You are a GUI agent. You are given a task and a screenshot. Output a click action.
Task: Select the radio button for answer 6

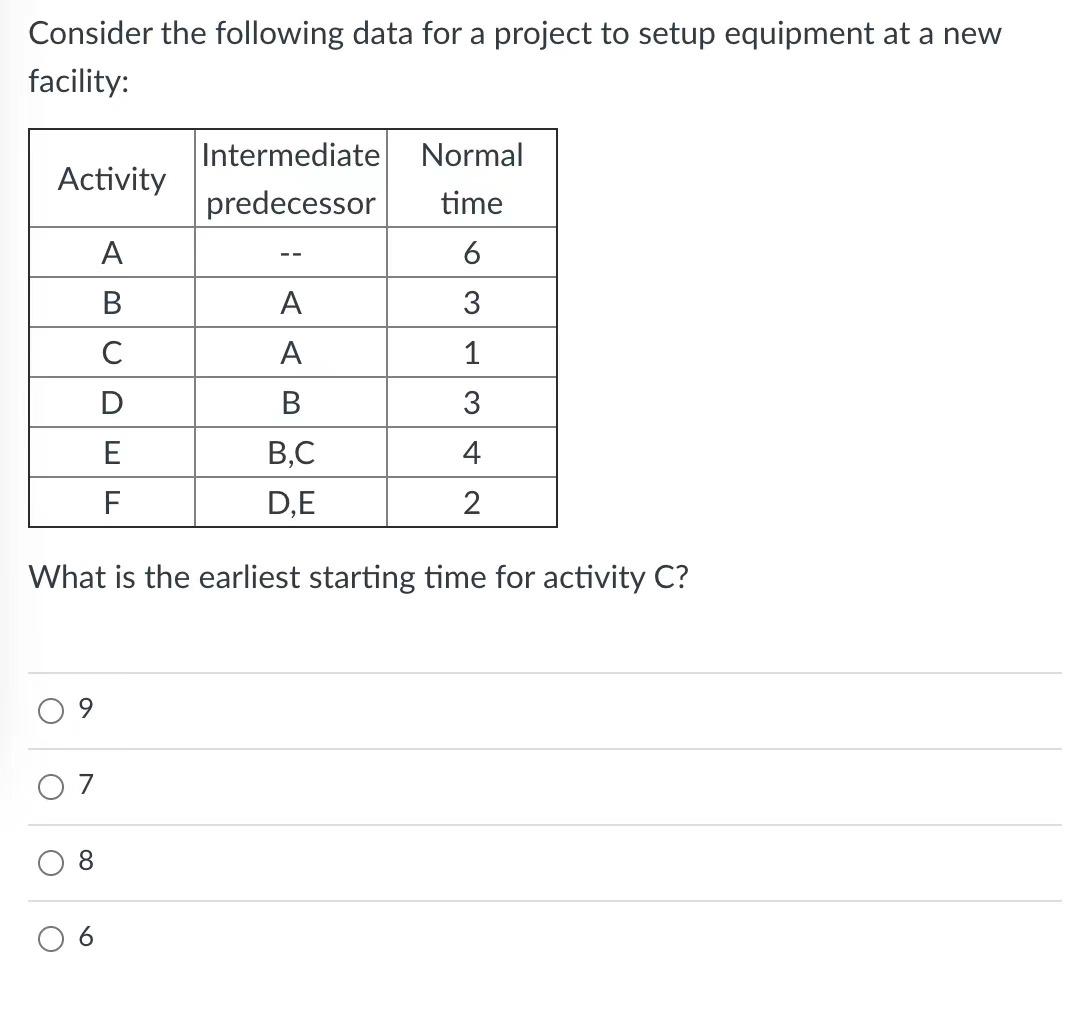pyautogui.click(x=49, y=938)
